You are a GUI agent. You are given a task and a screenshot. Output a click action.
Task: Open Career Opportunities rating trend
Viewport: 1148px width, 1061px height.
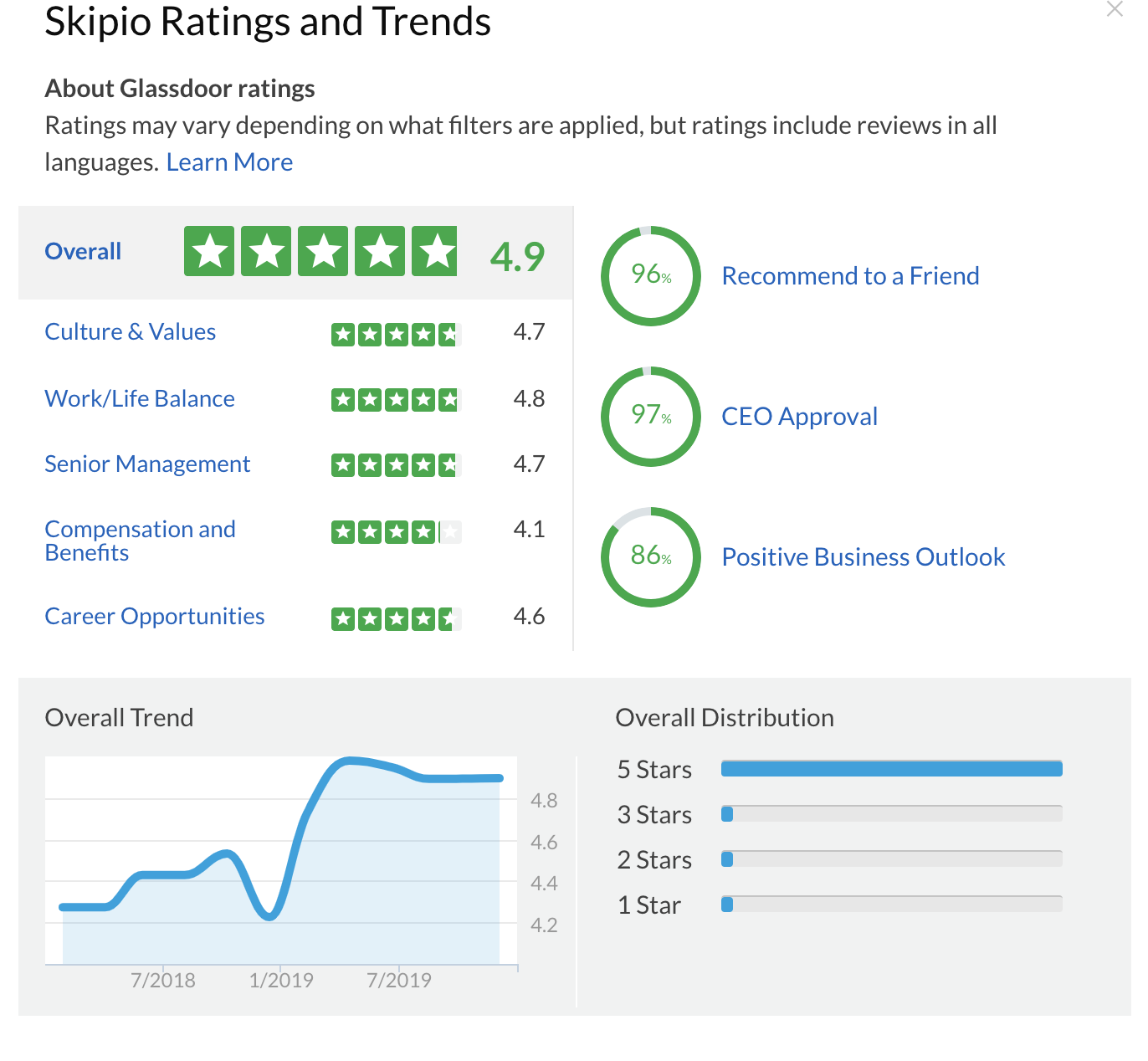point(155,617)
